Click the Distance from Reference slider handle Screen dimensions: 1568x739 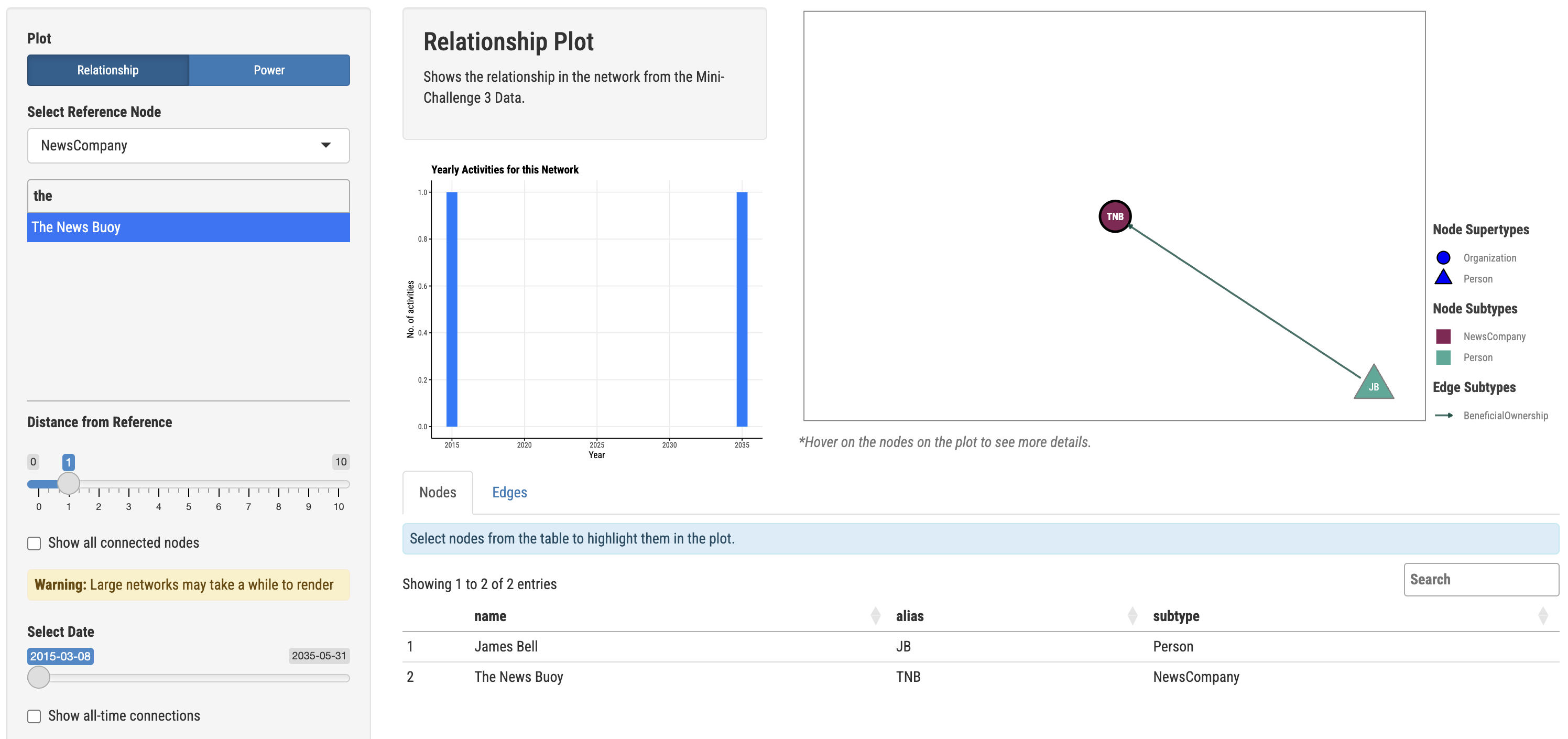pyautogui.click(x=69, y=483)
